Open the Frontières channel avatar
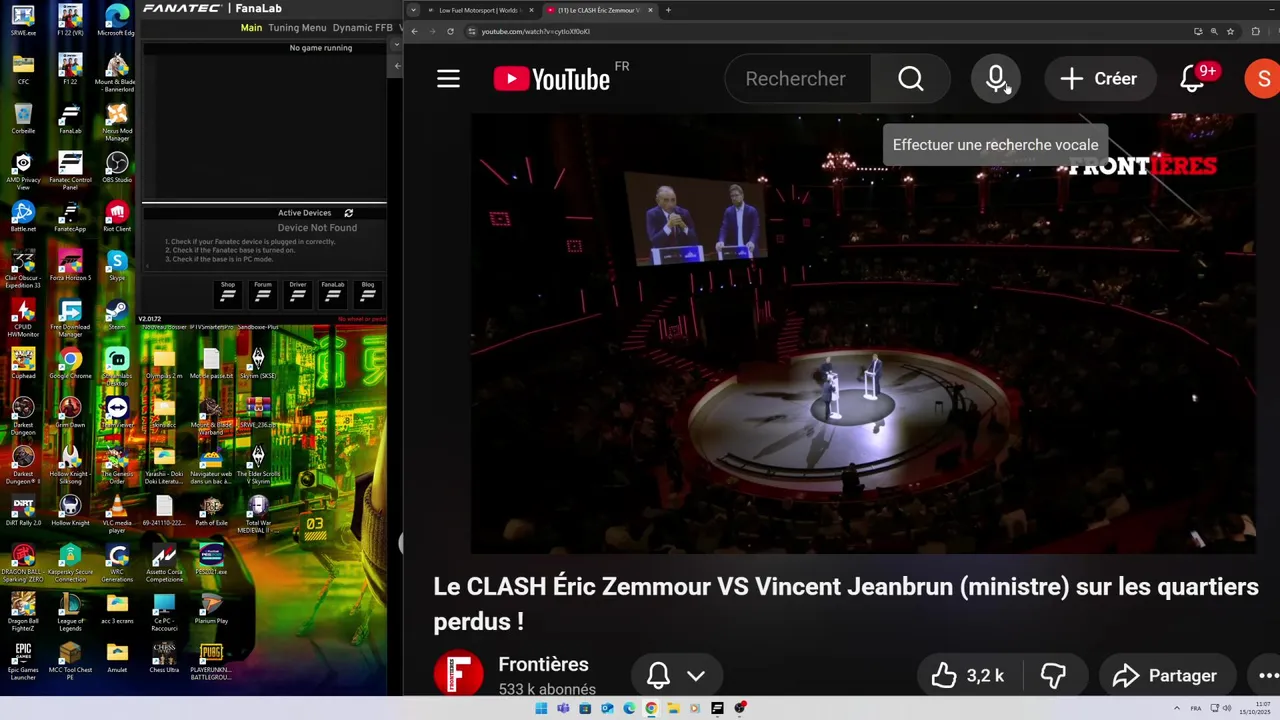This screenshot has width=1280, height=720. tap(458, 675)
